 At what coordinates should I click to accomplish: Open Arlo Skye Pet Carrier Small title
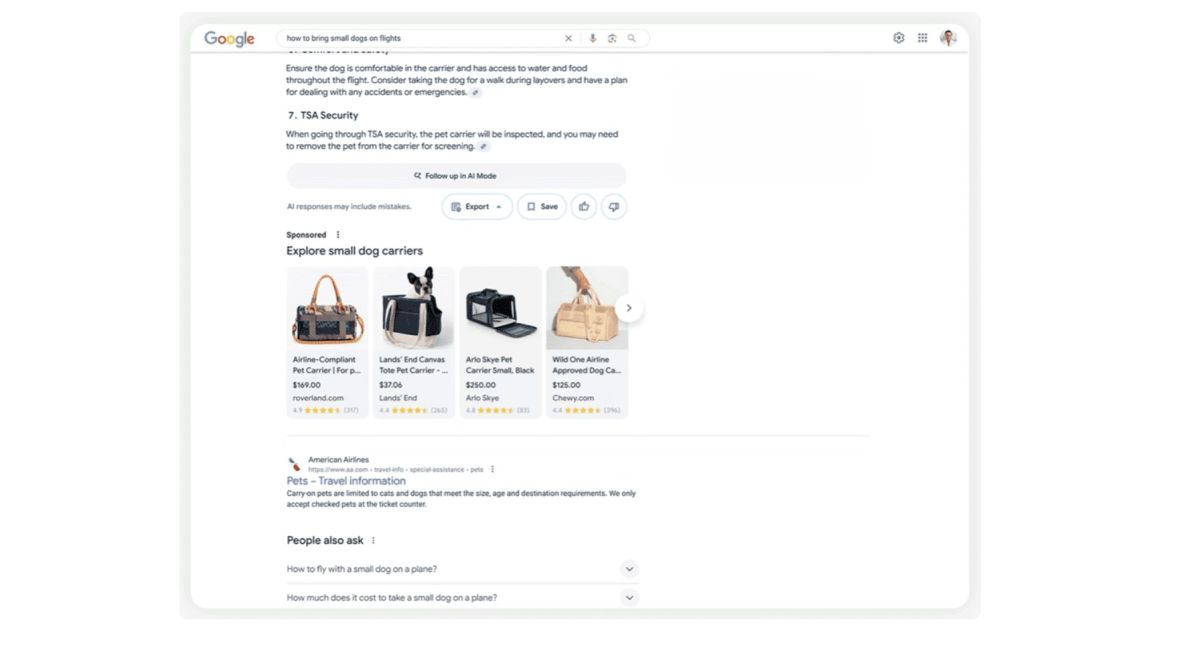(x=500, y=364)
